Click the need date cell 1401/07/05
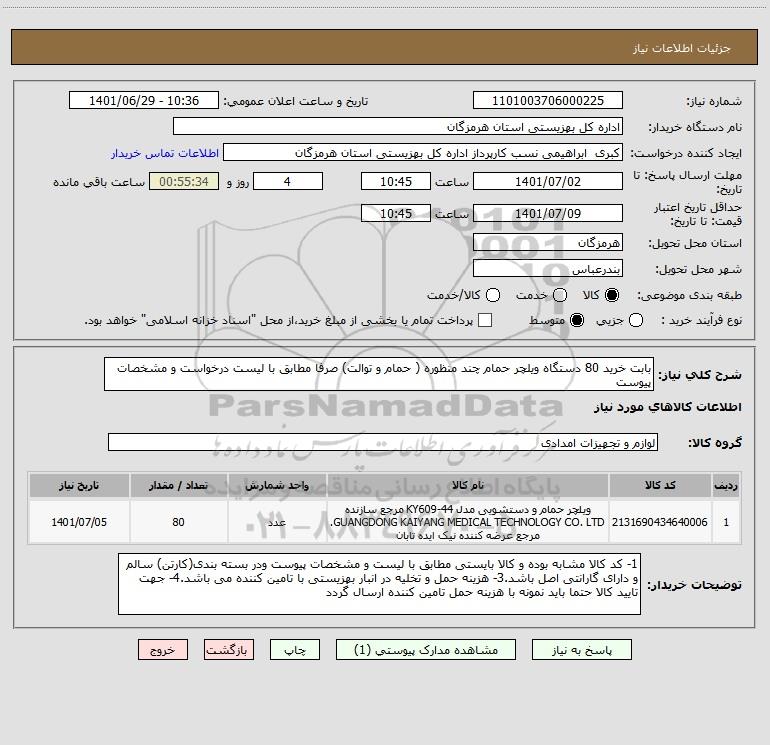The width and height of the screenshot is (770, 745). point(79,522)
